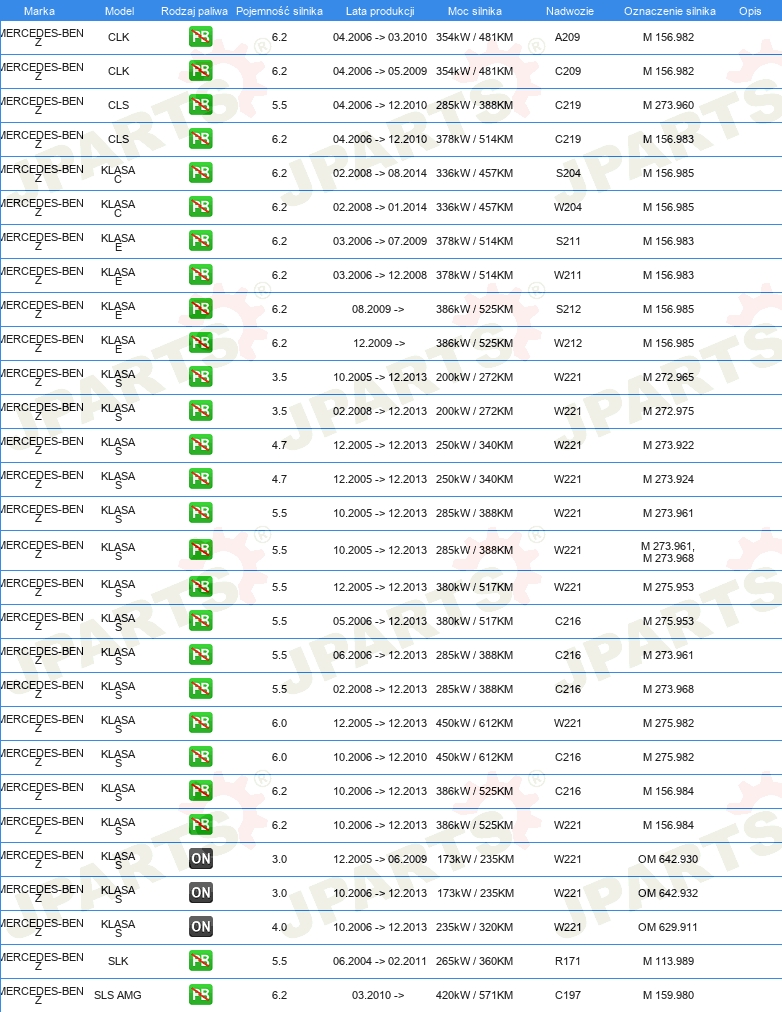Click petrol icon in C216 M 275.953 row
This screenshot has width=782, height=1012.
[x=201, y=620]
